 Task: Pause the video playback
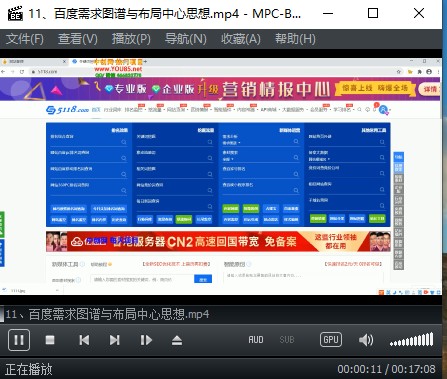coord(19,340)
